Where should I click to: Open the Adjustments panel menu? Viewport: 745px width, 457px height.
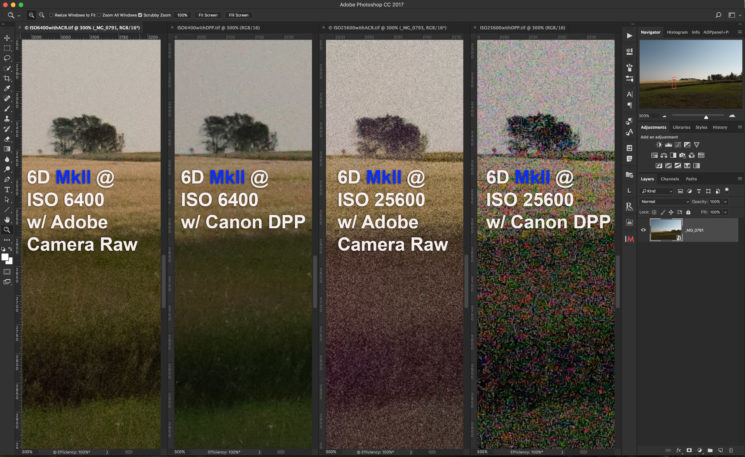click(x=740, y=127)
